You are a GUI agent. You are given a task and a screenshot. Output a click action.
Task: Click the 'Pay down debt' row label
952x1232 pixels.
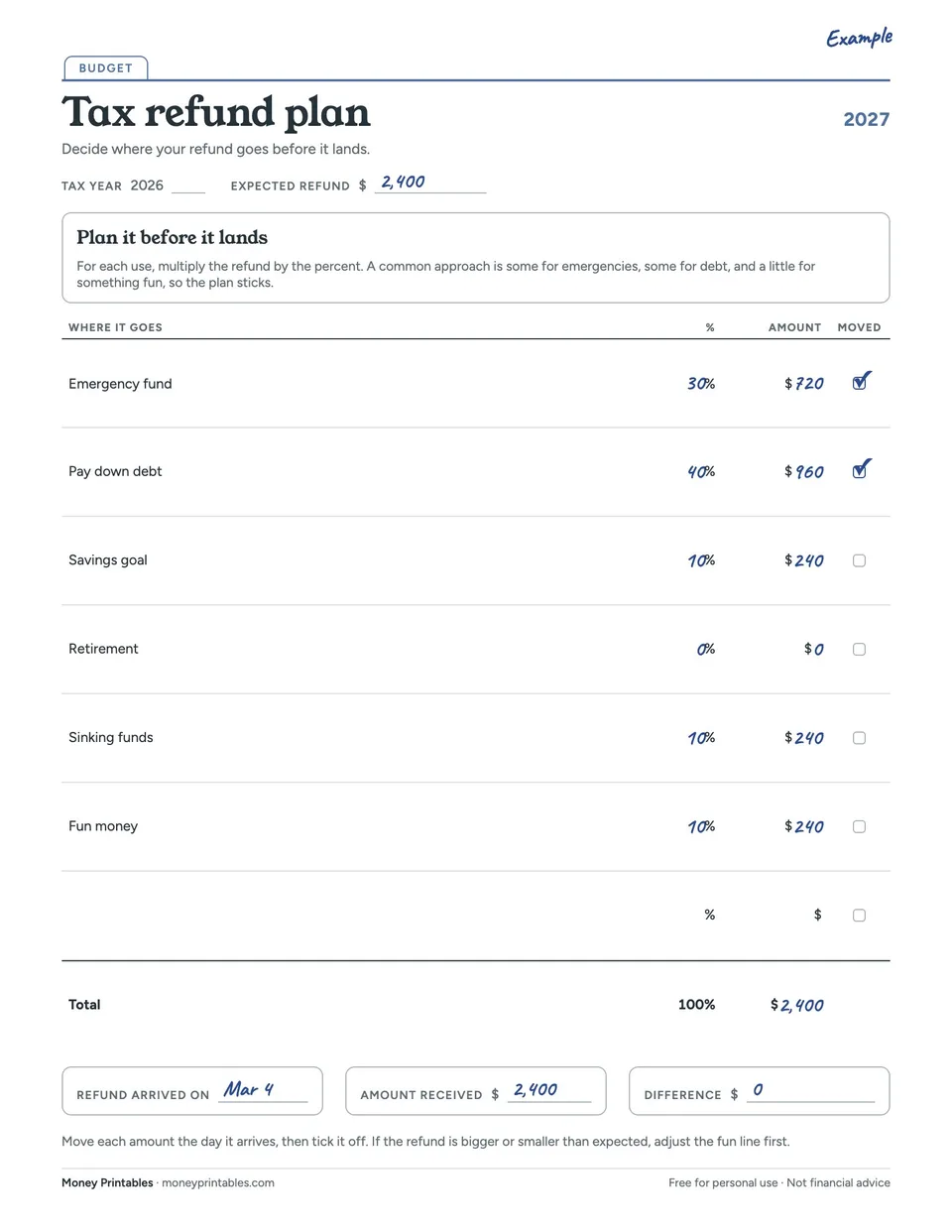click(x=115, y=471)
